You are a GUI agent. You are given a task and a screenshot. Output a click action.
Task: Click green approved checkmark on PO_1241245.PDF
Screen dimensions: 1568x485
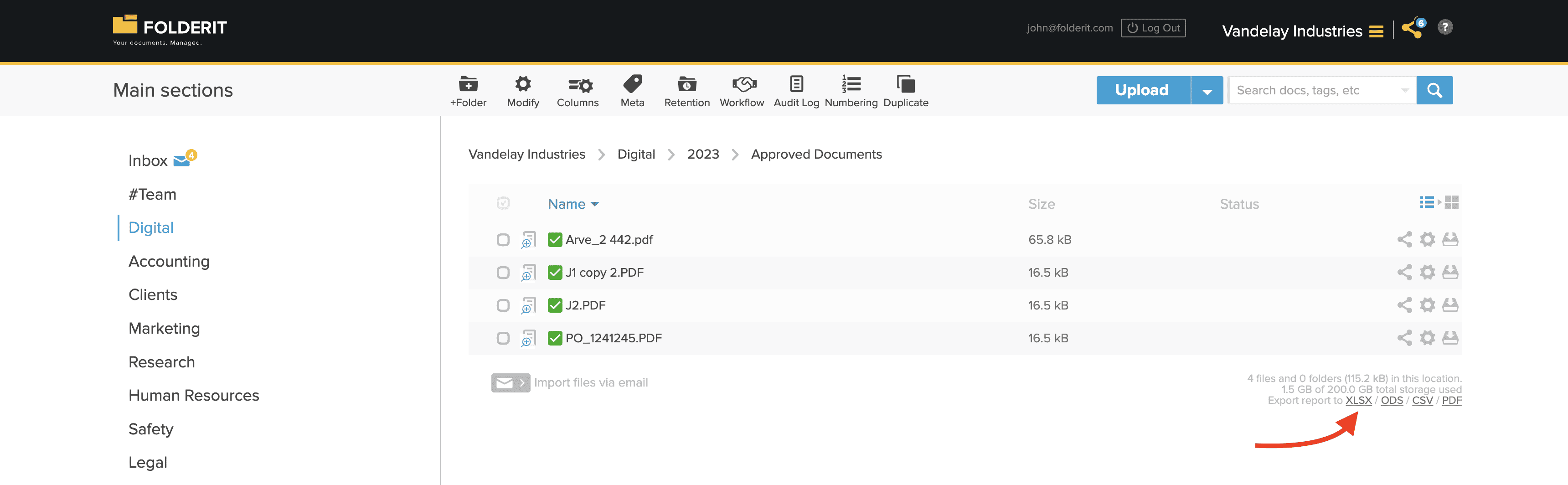coord(555,338)
